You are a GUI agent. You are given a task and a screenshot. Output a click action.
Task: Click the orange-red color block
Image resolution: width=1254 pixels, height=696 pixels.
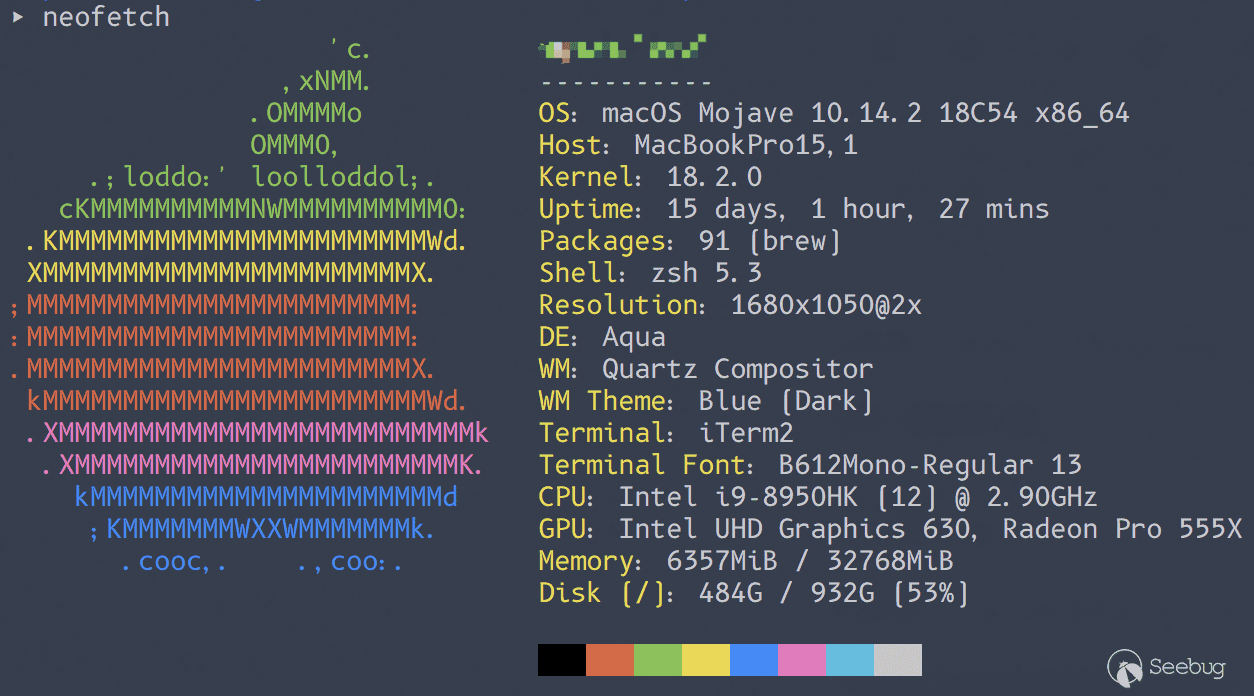(610, 660)
